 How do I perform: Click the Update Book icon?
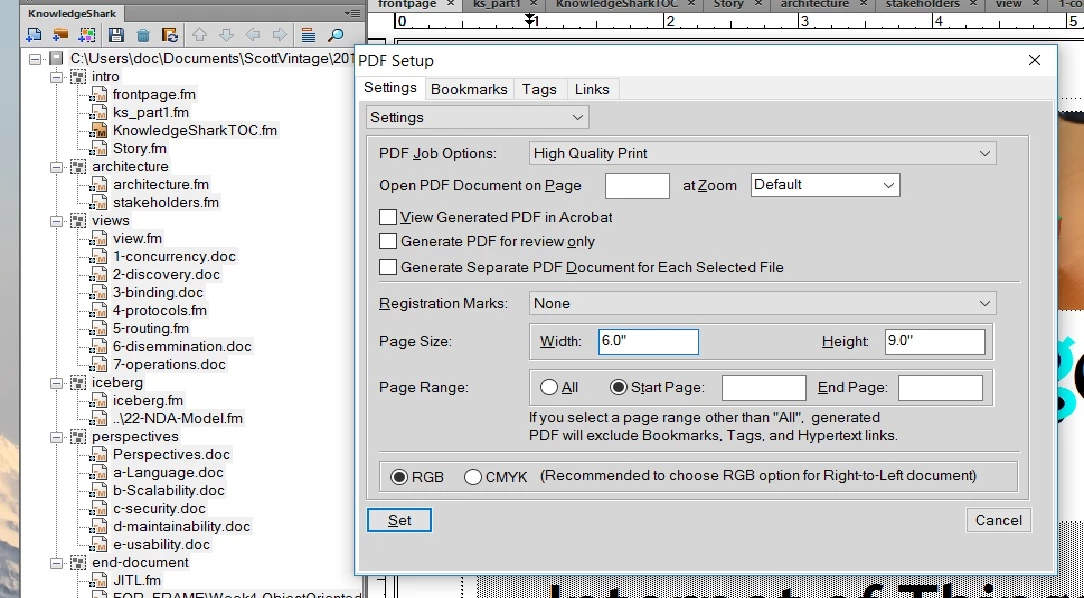point(170,35)
